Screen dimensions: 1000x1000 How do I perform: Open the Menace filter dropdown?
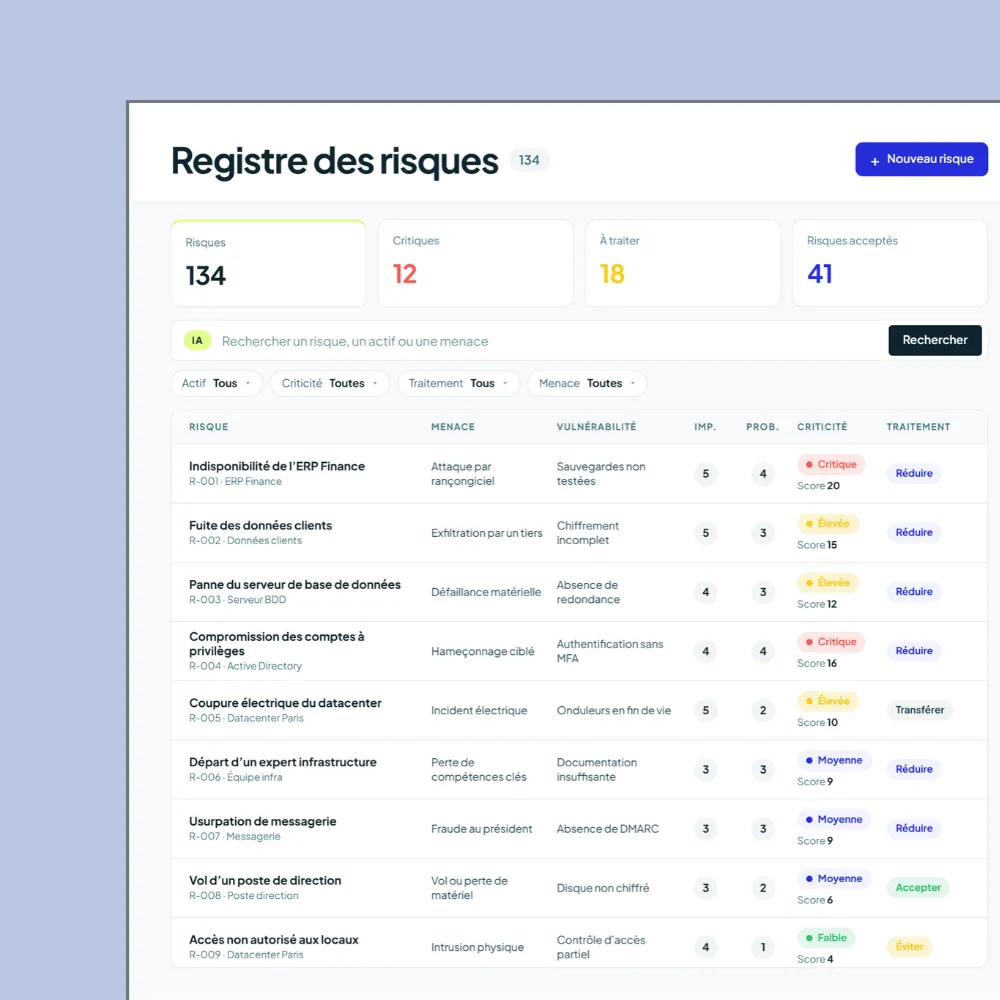pyautogui.click(x=587, y=383)
